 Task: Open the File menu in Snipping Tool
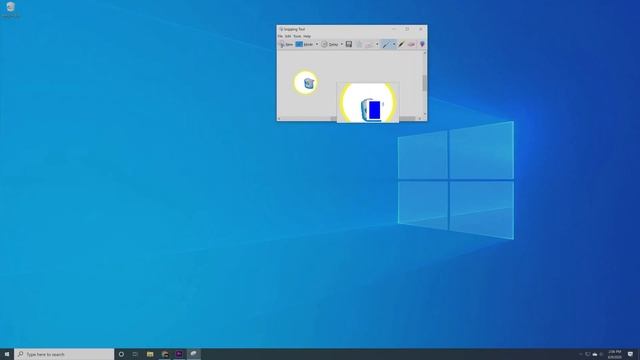280,36
